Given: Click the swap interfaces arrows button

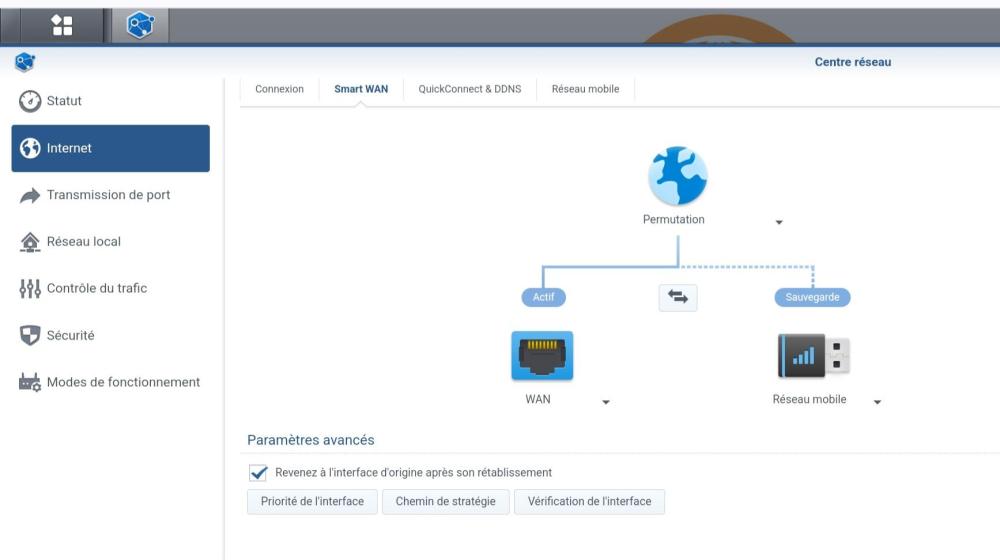Looking at the screenshot, I should click(x=678, y=297).
